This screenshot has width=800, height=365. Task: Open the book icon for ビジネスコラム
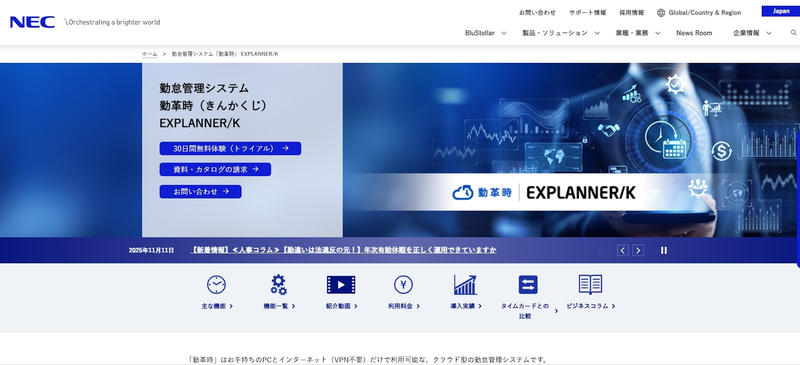pos(590,284)
